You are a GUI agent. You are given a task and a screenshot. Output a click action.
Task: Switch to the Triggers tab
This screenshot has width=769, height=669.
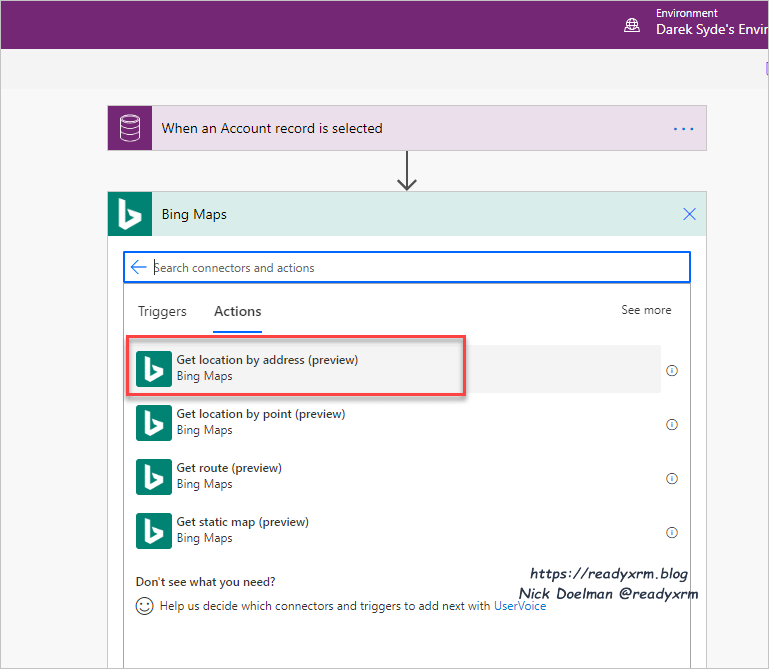click(162, 311)
